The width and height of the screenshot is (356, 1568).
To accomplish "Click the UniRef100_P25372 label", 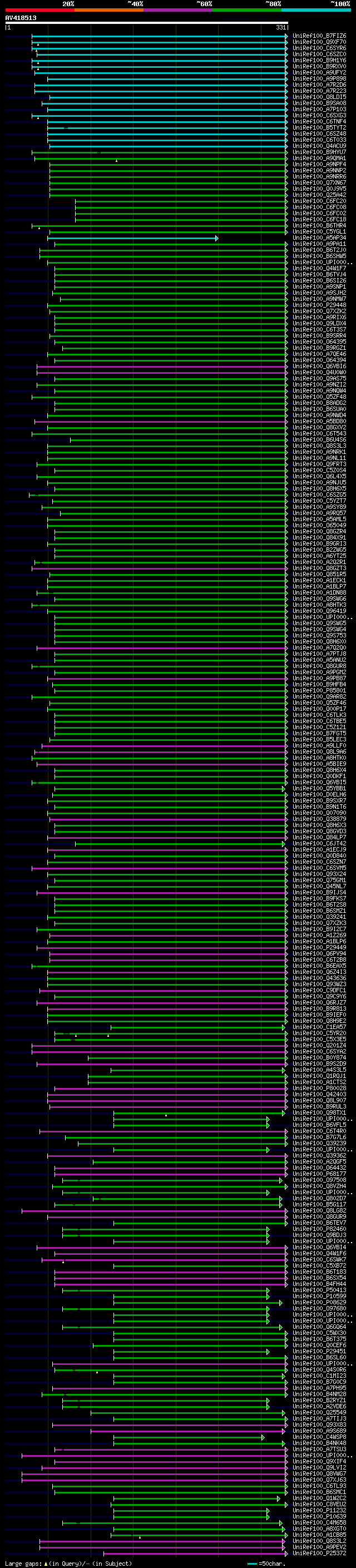I will coord(319,1553).
